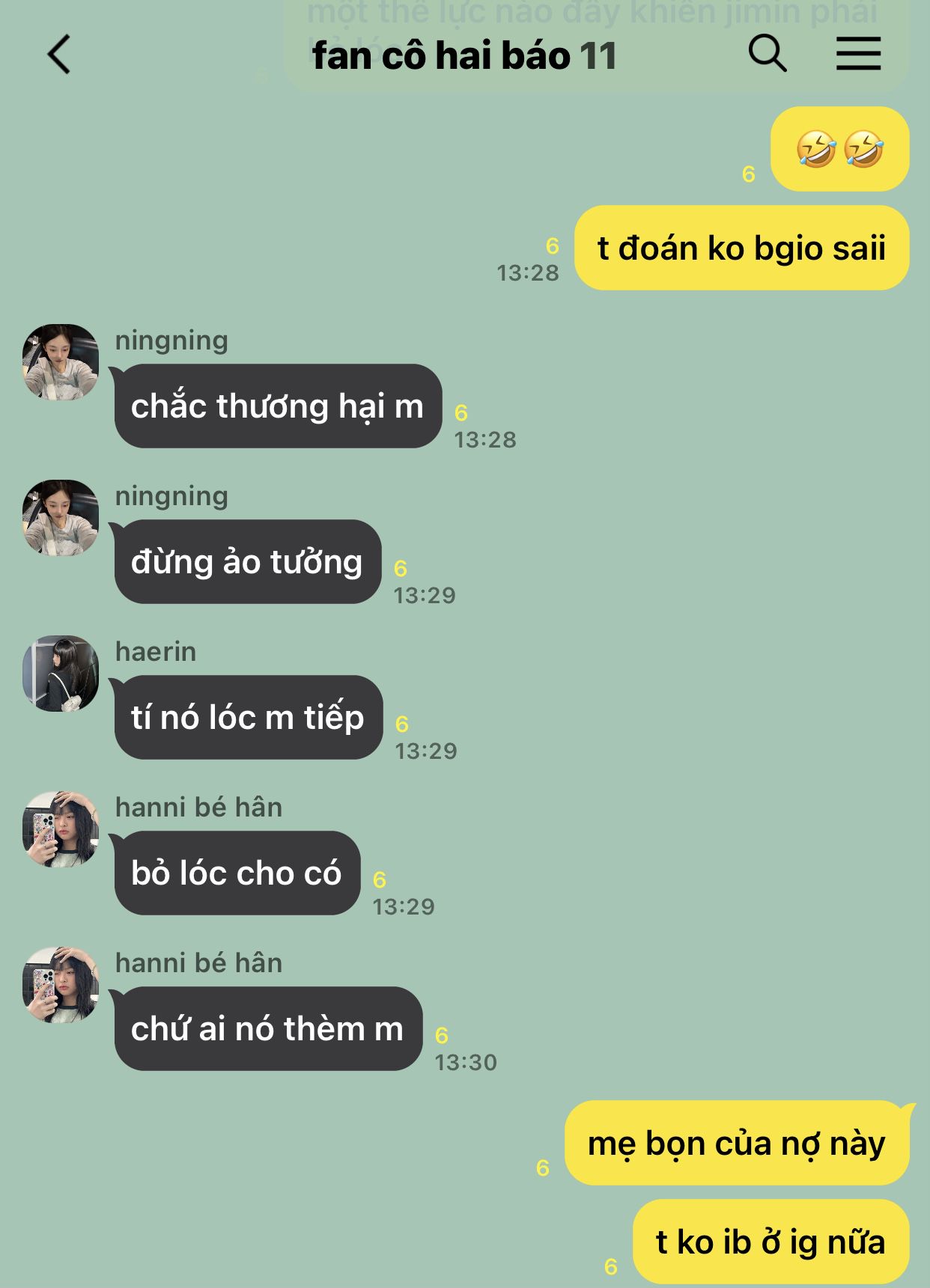View ningning's avatar beside 'chắc thương hại m'

(x=61, y=362)
